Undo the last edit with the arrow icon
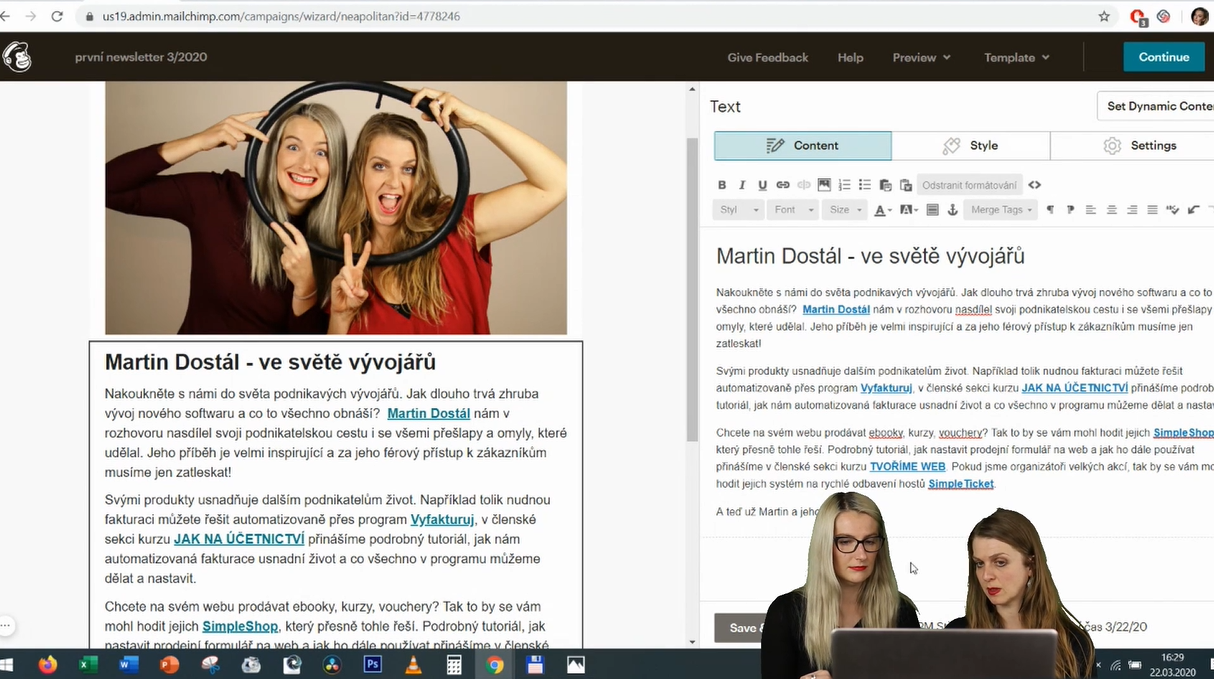 click(1193, 210)
